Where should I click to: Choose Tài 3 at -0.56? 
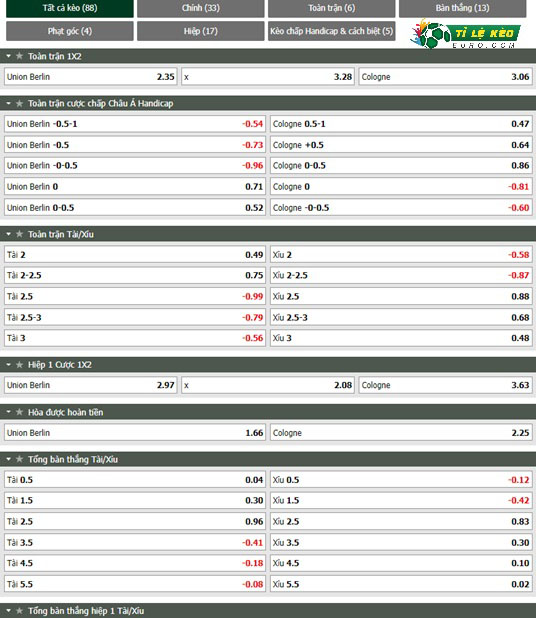click(135, 338)
